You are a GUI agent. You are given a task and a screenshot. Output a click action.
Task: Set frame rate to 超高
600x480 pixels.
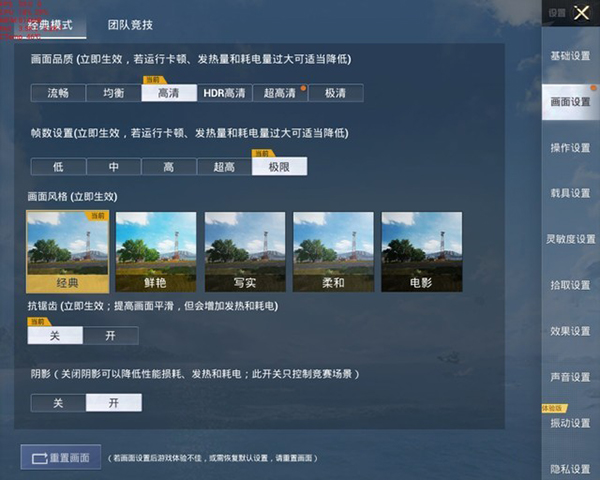point(224,167)
